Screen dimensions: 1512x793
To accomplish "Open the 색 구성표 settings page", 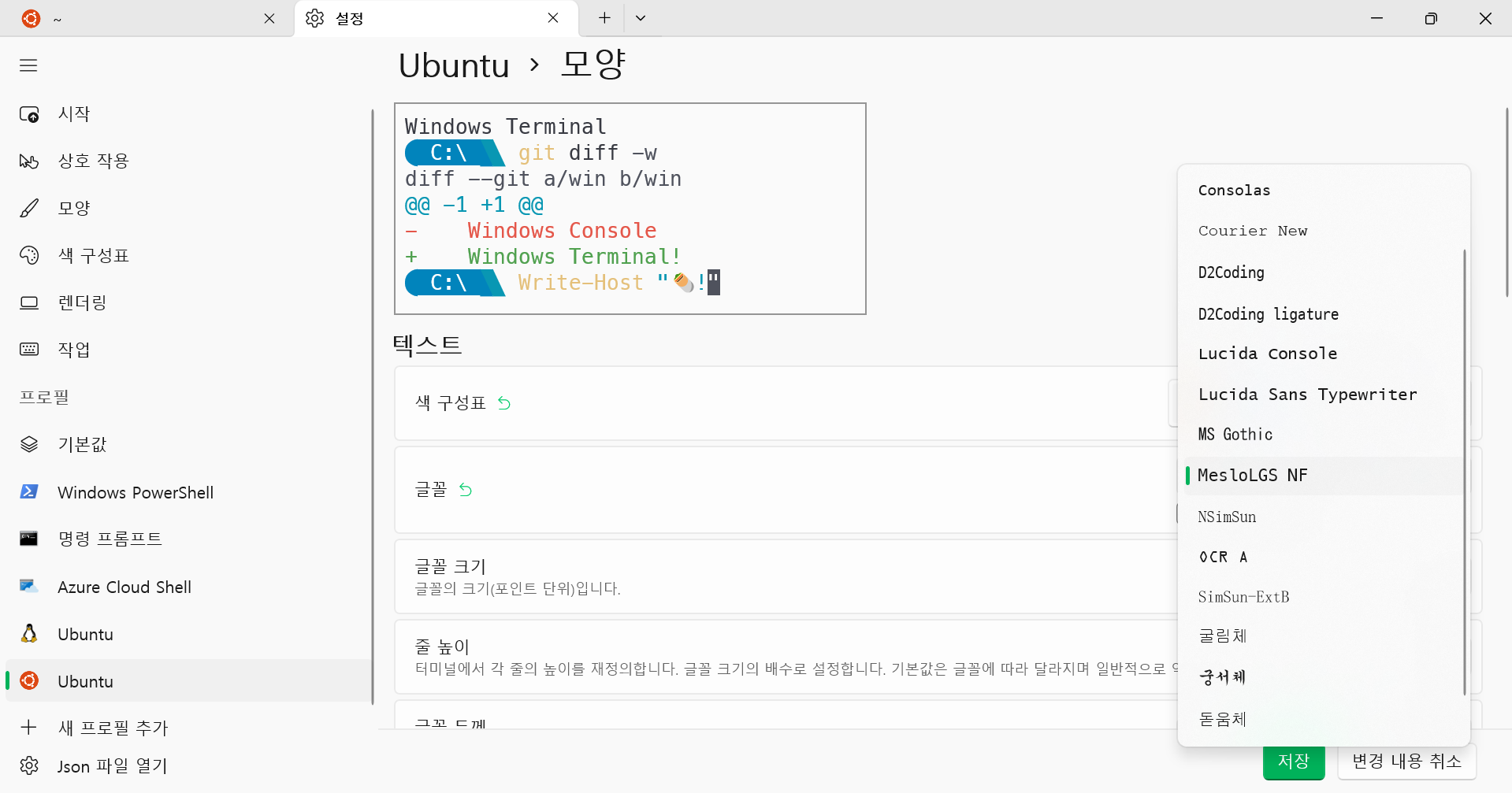I will (x=188, y=255).
